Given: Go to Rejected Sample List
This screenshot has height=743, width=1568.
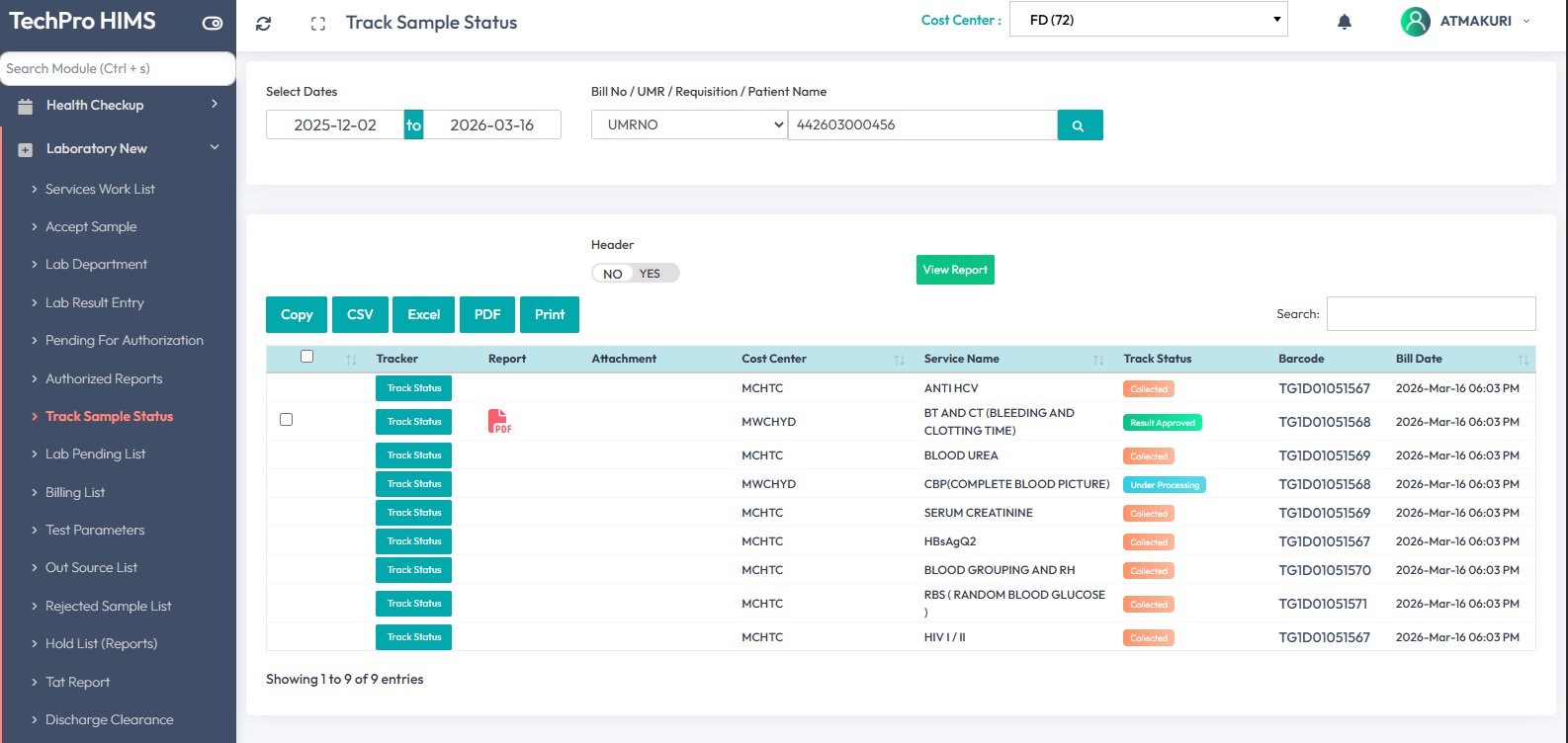Looking at the screenshot, I should pos(109,606).
